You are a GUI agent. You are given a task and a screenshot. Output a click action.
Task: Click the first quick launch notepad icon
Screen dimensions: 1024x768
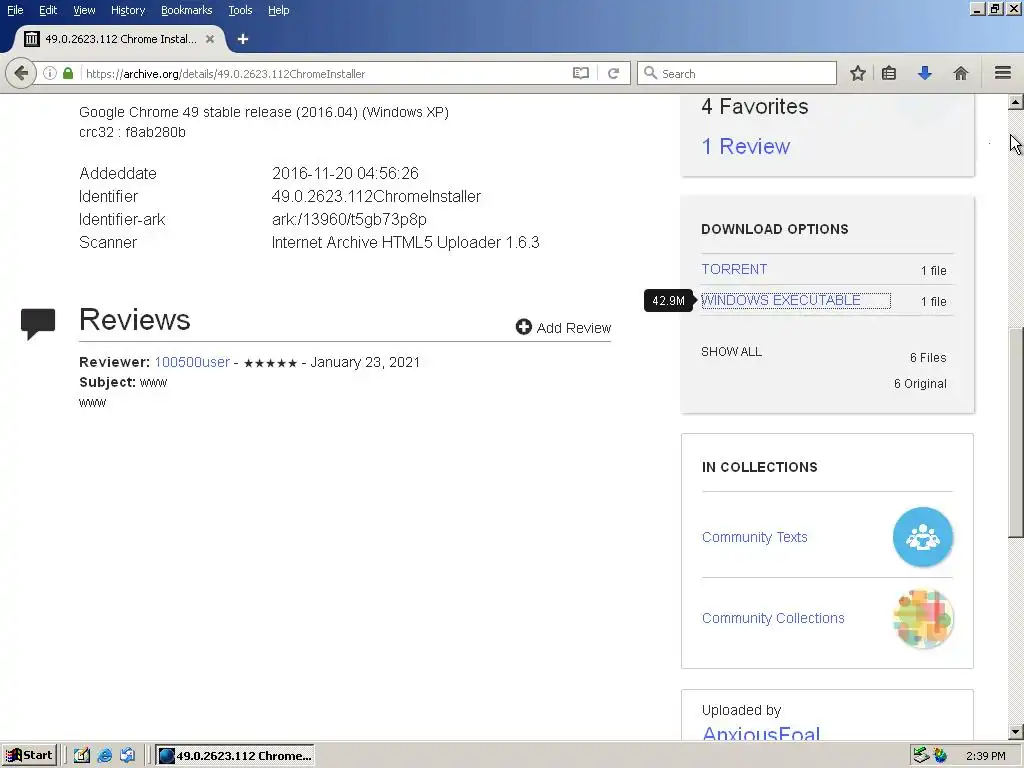(82, 756)
